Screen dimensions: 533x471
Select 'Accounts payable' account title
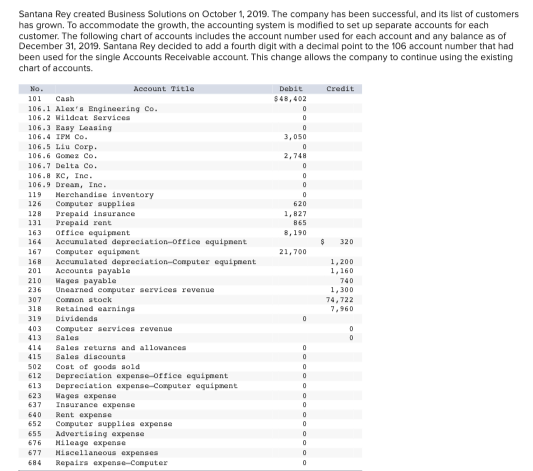coord(93,271)
